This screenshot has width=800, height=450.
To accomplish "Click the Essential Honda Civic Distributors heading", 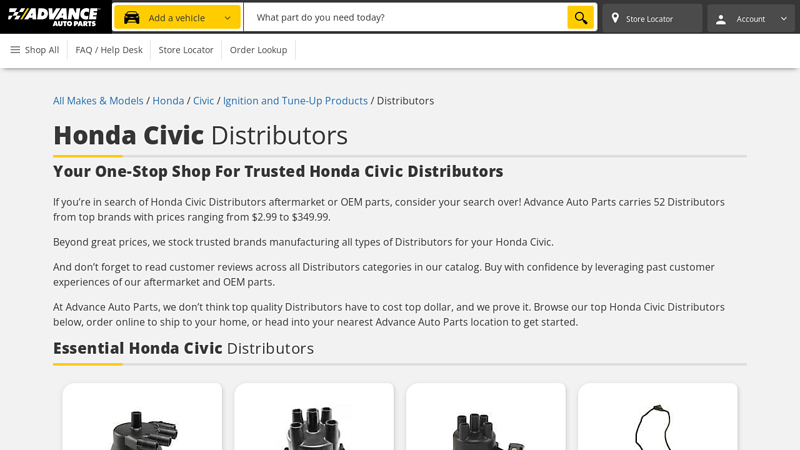I will tap(183, 348).
